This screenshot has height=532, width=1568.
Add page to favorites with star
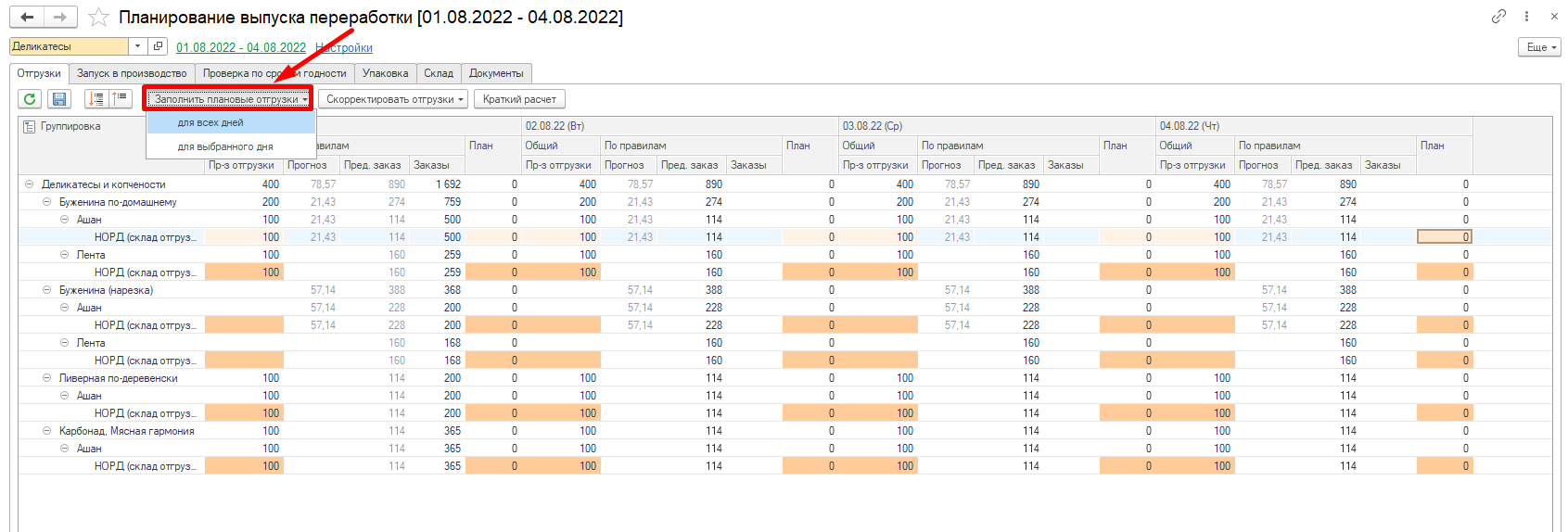[98, 18]
